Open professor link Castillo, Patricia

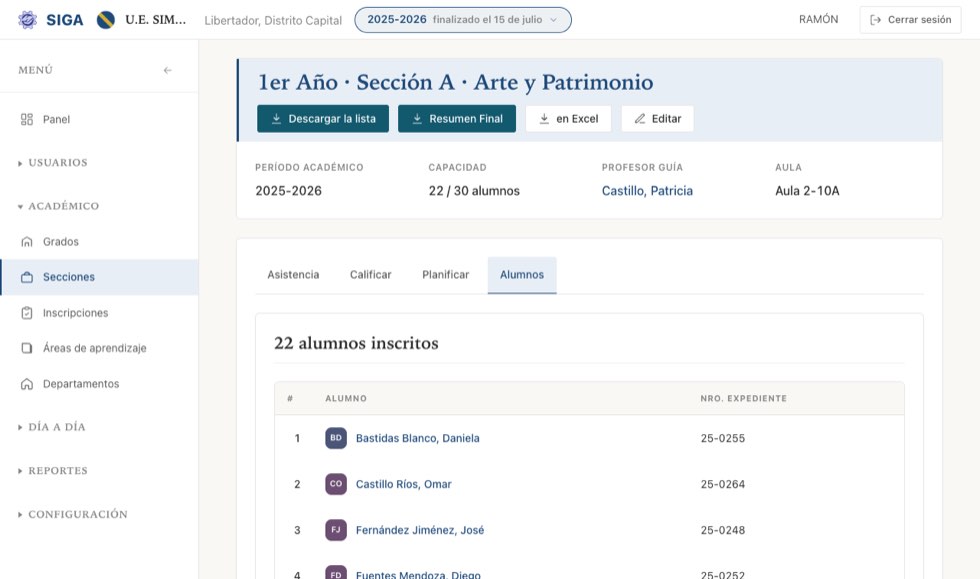(x=647, y=191)
